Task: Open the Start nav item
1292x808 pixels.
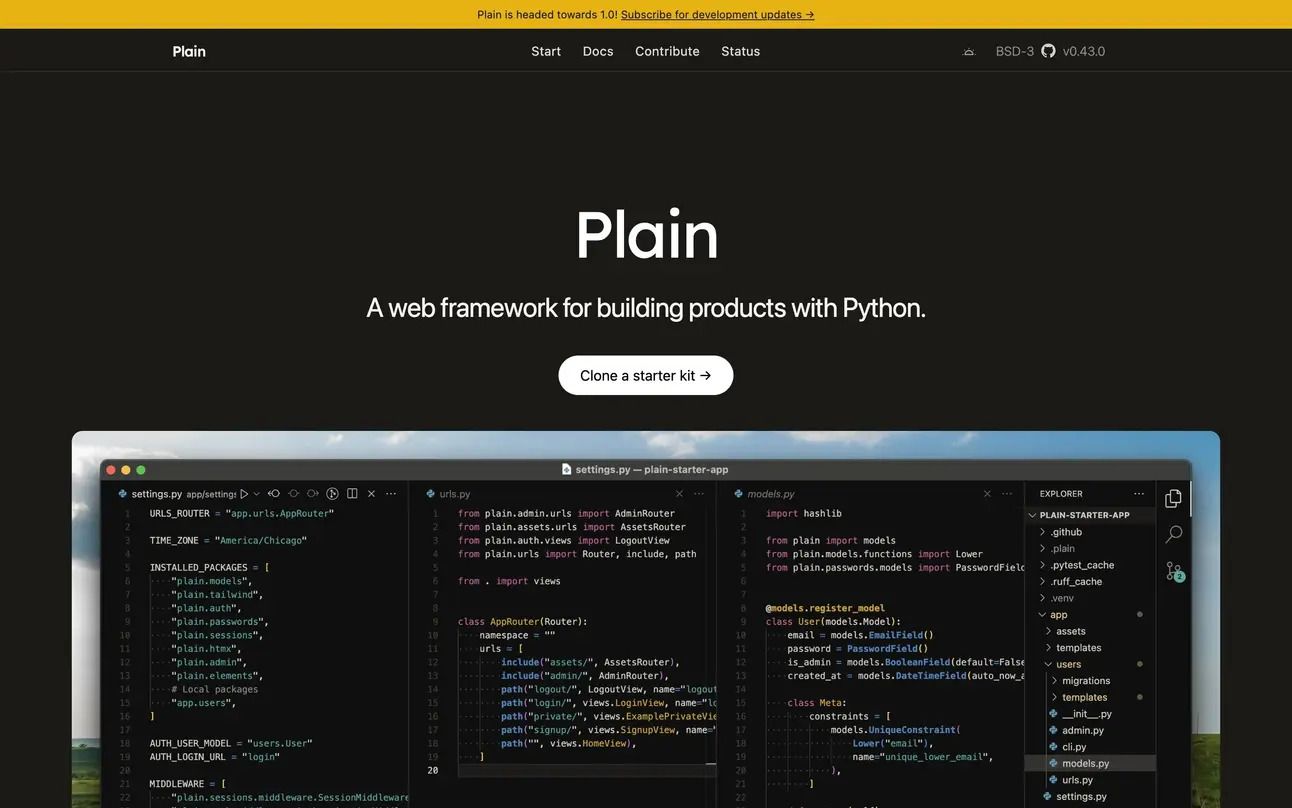Action: click(546, 51)
